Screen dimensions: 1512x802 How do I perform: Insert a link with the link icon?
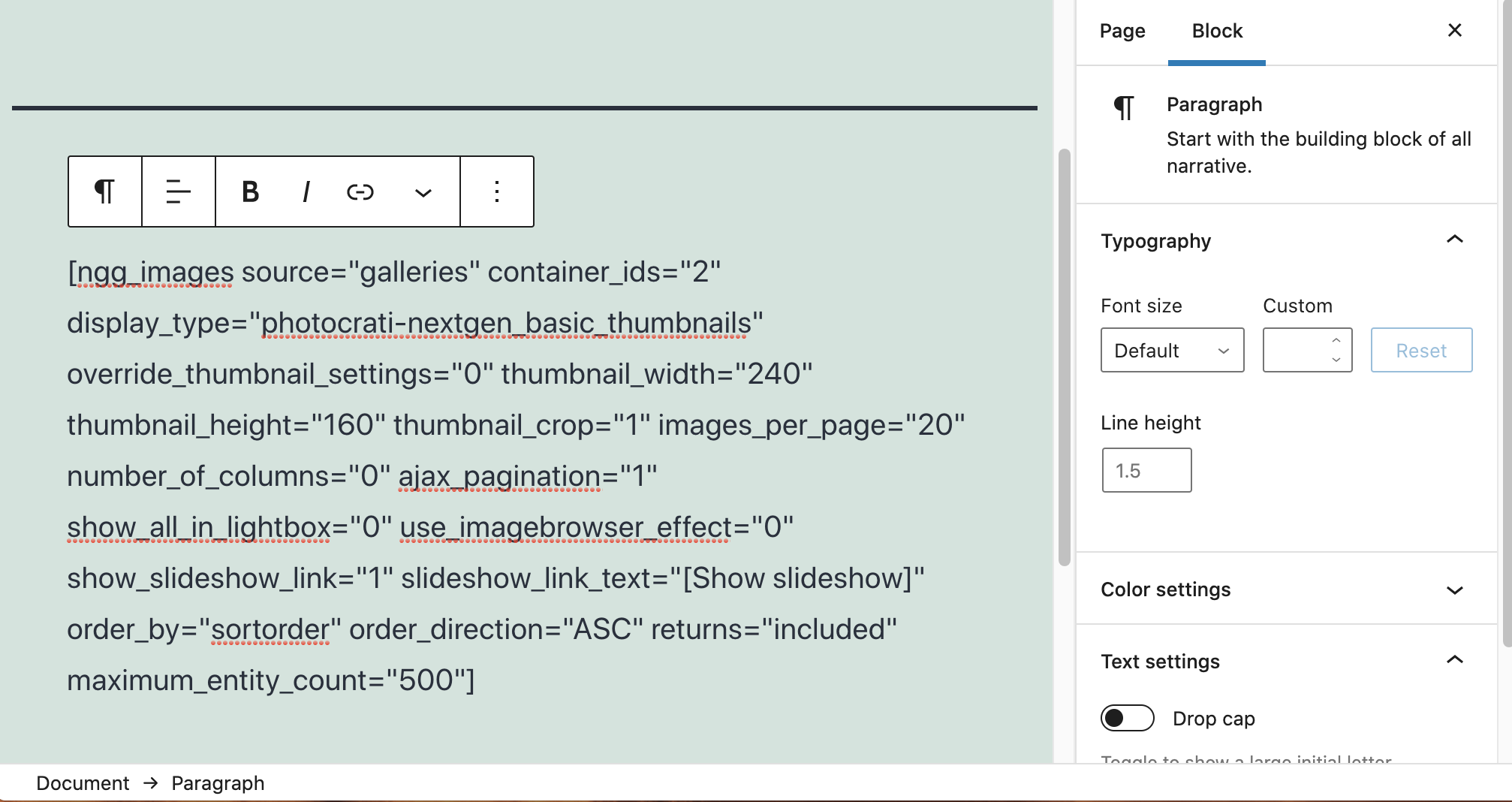[360, 191]
